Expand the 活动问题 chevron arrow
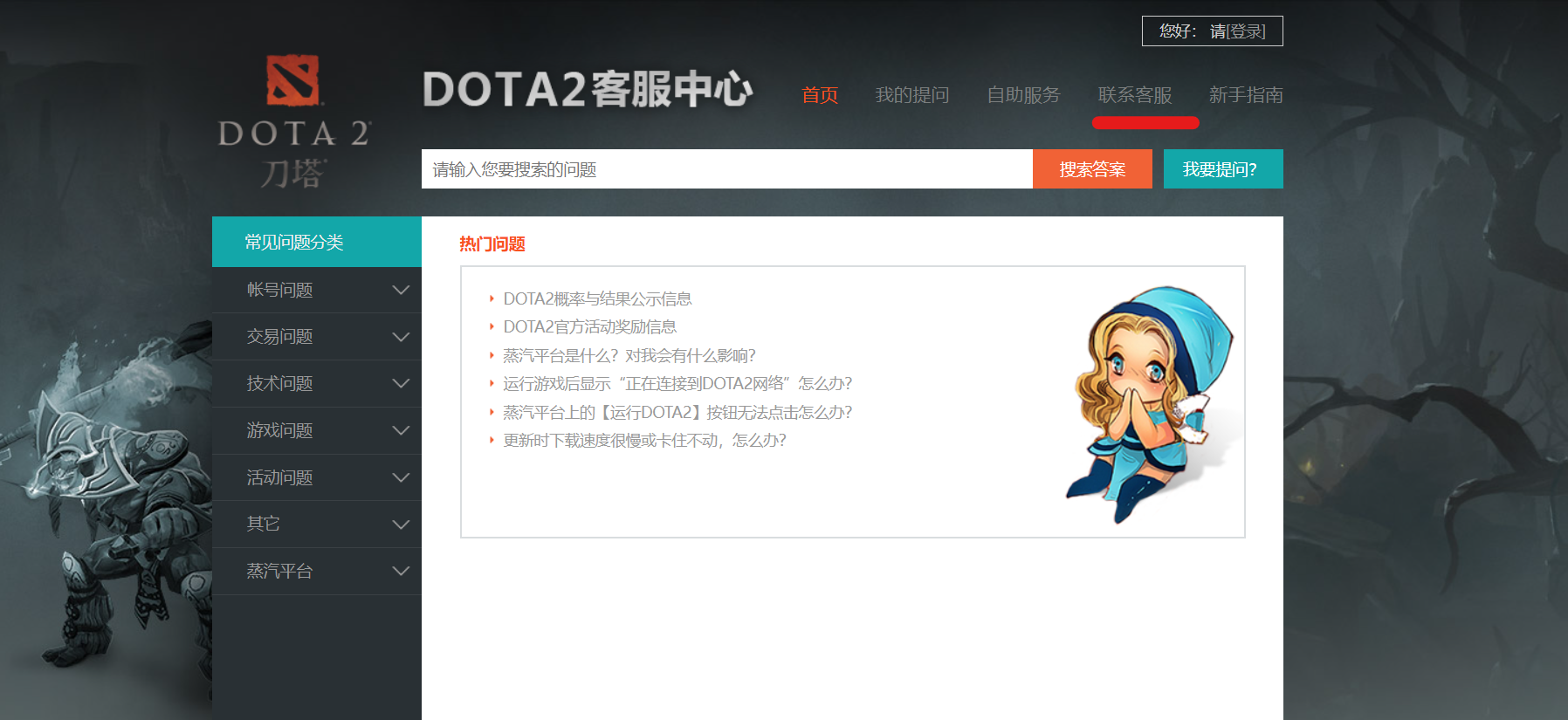Viewport: 1568px width, 720px height. (x=401, y=477)
